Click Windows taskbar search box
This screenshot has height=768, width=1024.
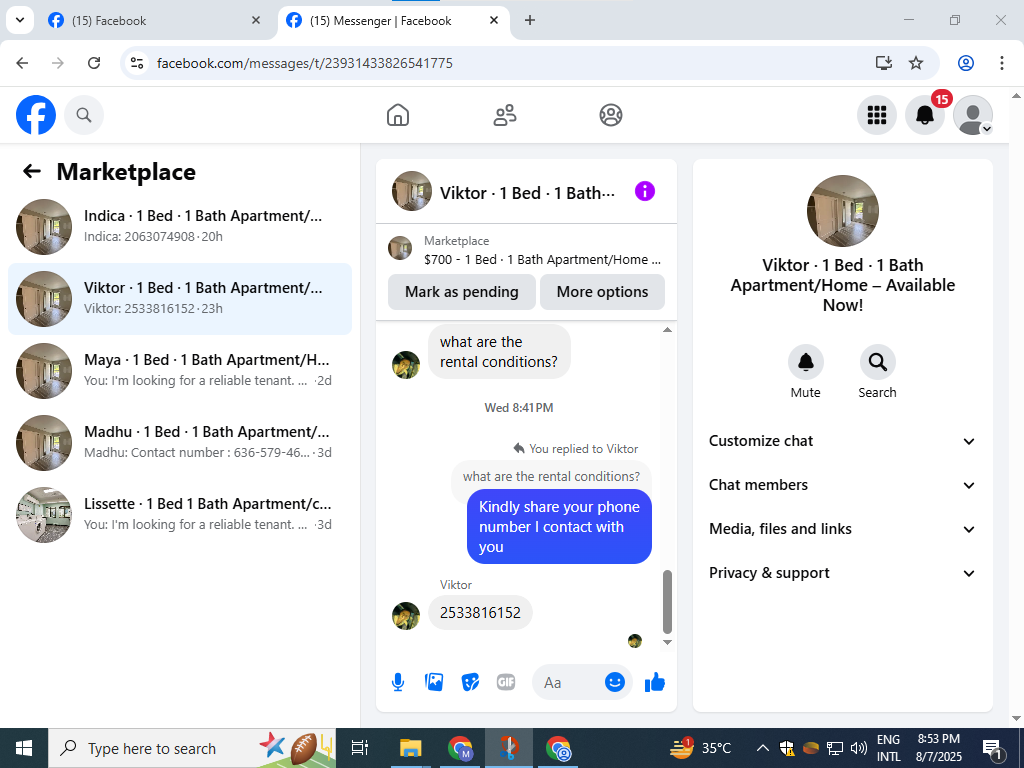(x=192, y=748)
